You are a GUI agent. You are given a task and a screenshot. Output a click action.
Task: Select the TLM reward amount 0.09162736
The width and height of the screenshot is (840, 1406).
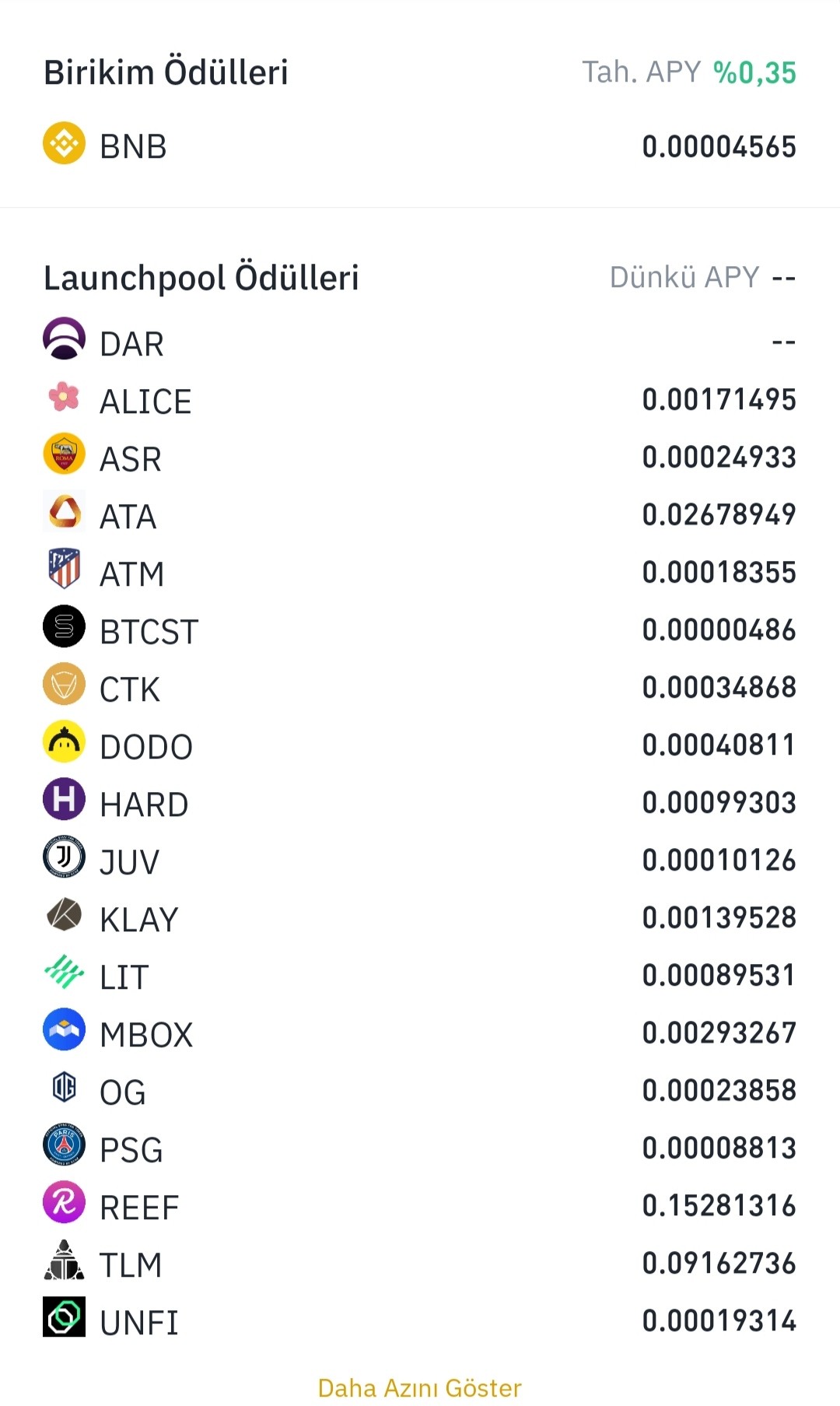tap(719, 1263)
